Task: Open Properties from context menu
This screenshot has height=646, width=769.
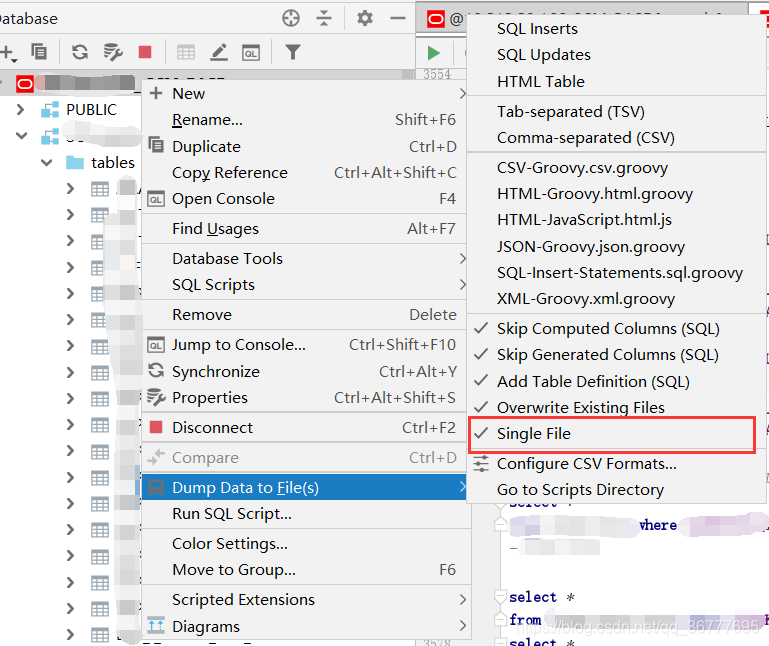Action: [306, 398]
